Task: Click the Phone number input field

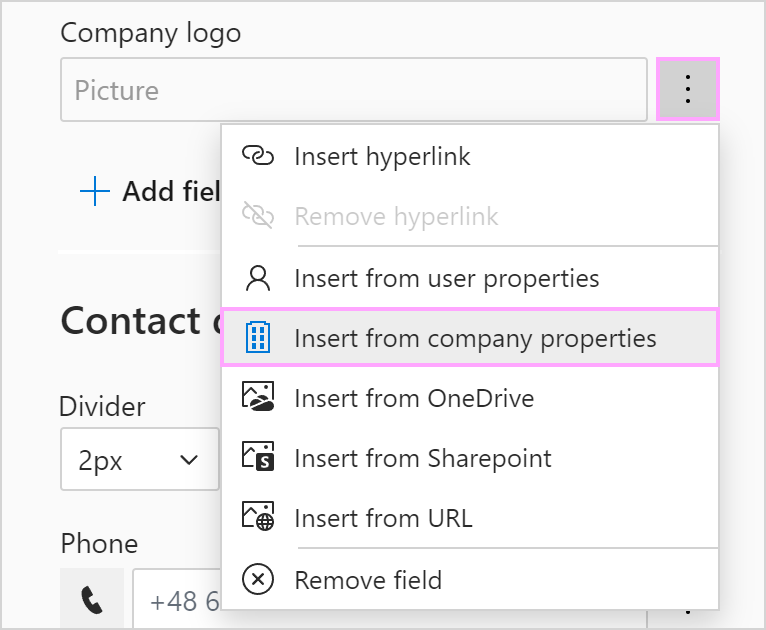Action: tap(177, 599)
